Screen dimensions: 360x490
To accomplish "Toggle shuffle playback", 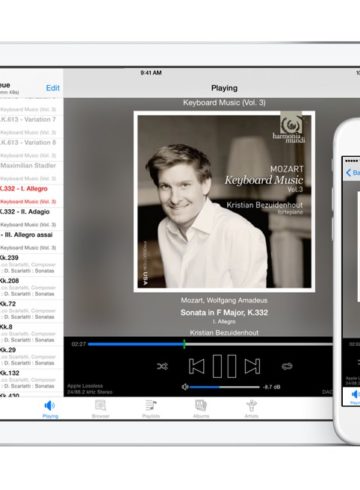I will 162,366.
